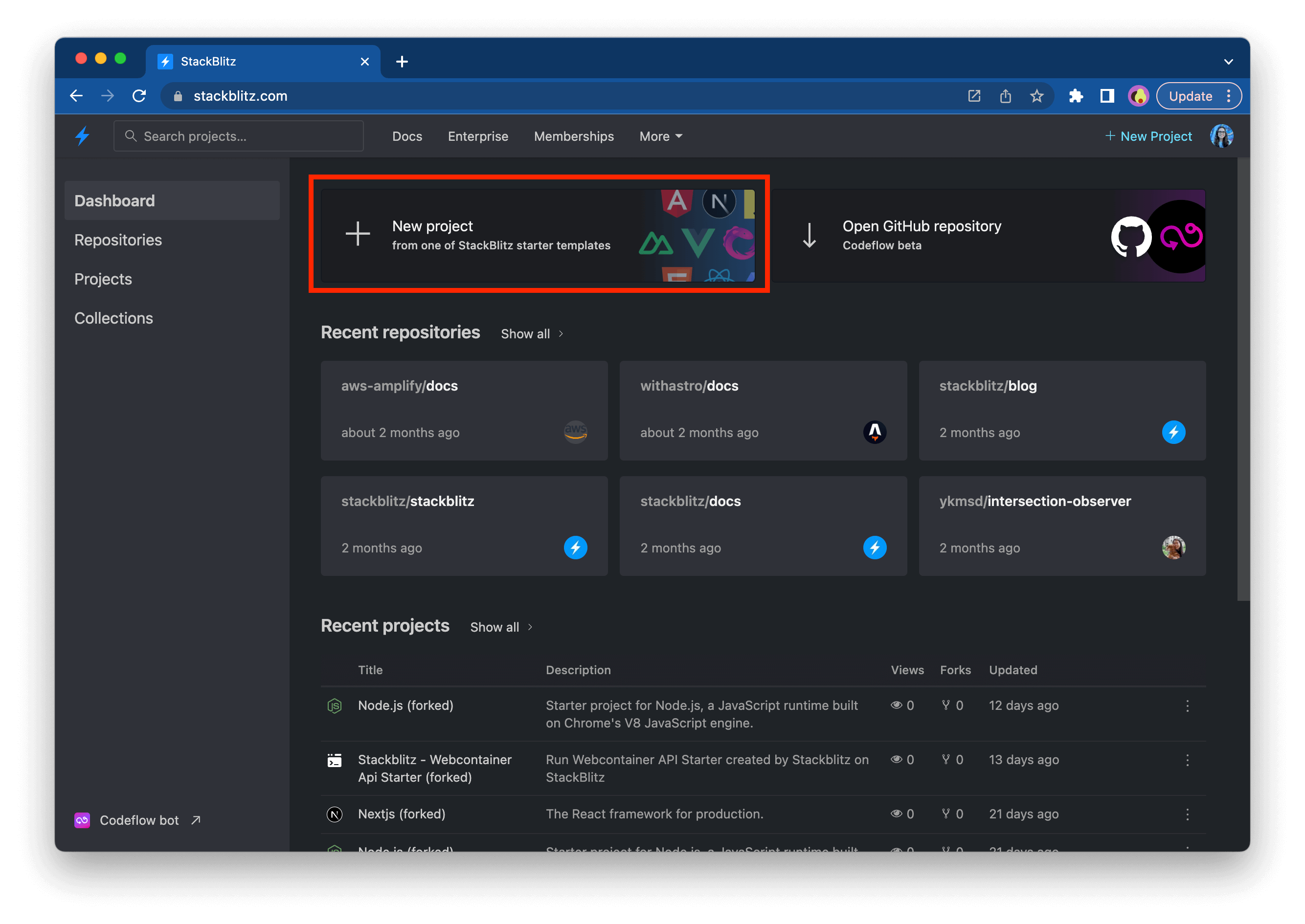
Task: Open your profile avatar menu
Action: pyautogui.click(x=1221, y=136)
